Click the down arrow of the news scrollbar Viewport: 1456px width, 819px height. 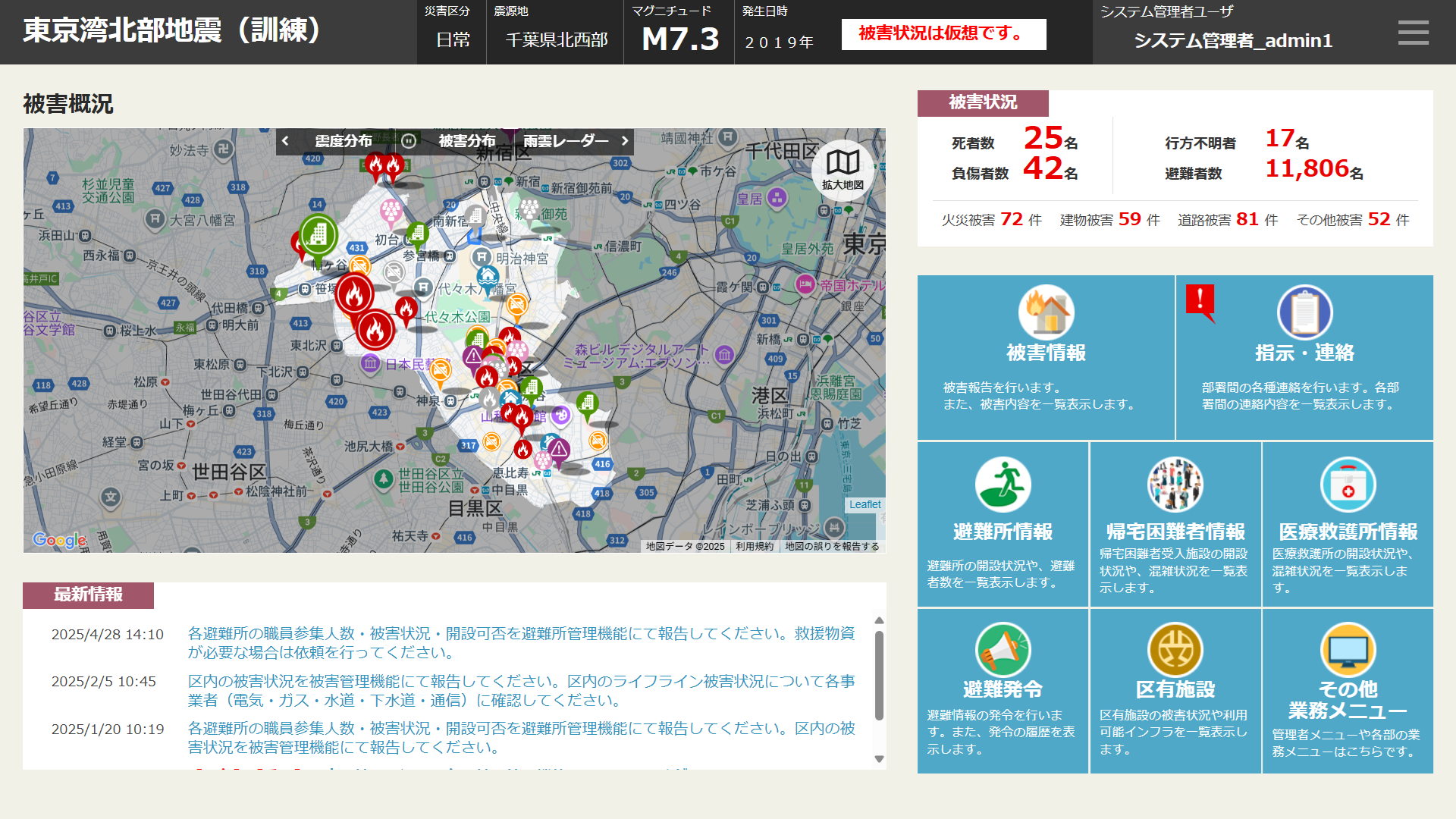point(879,758)
